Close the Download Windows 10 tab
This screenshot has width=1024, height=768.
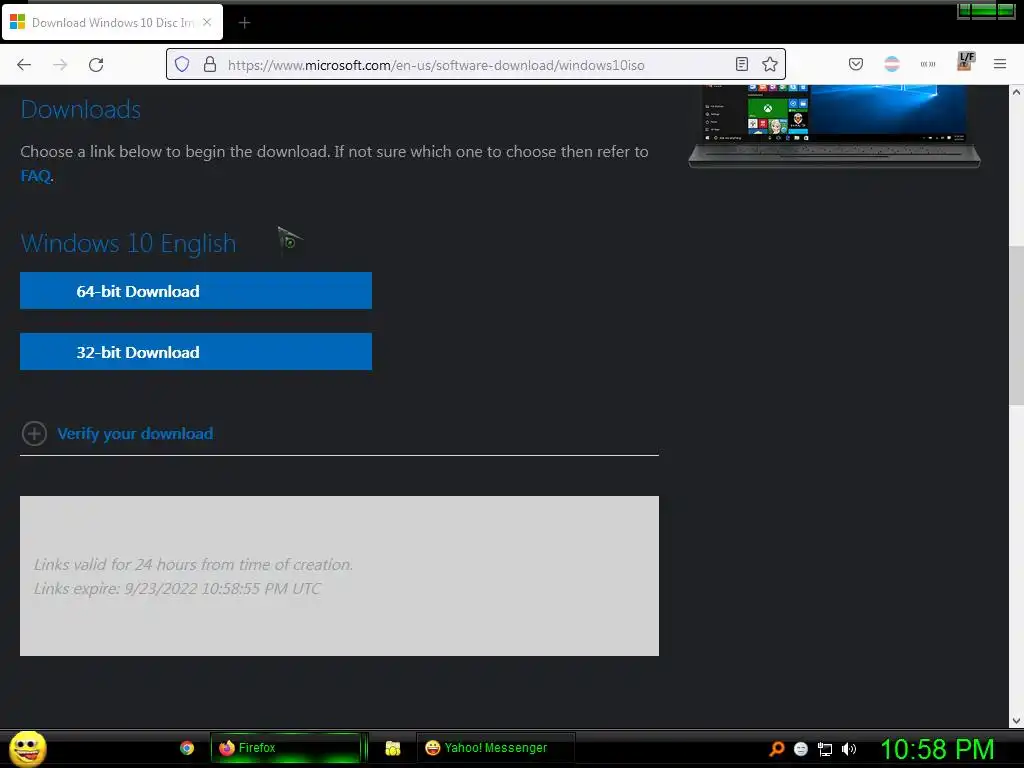(207, 22)
